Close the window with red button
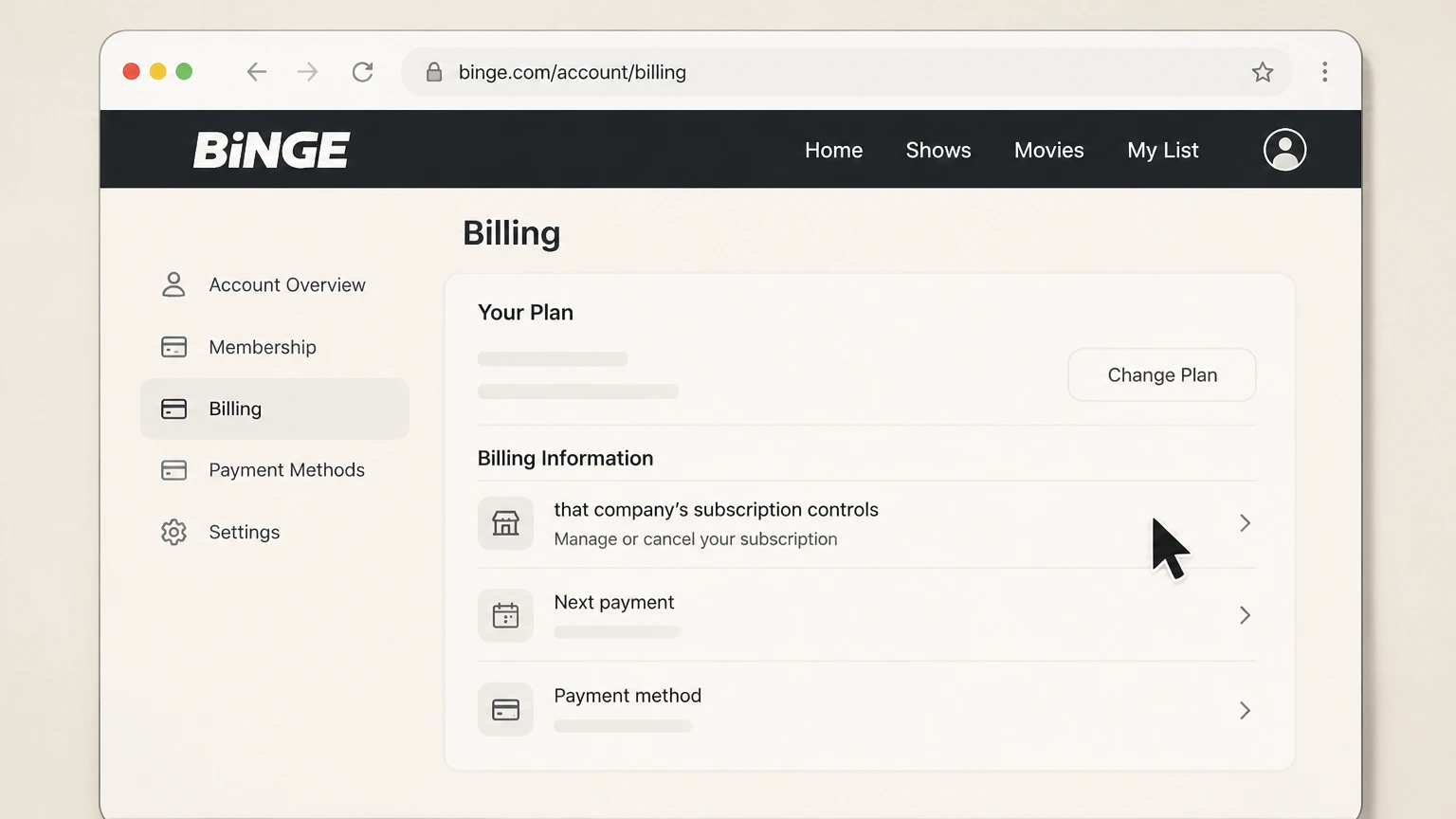 pos(132,72)
